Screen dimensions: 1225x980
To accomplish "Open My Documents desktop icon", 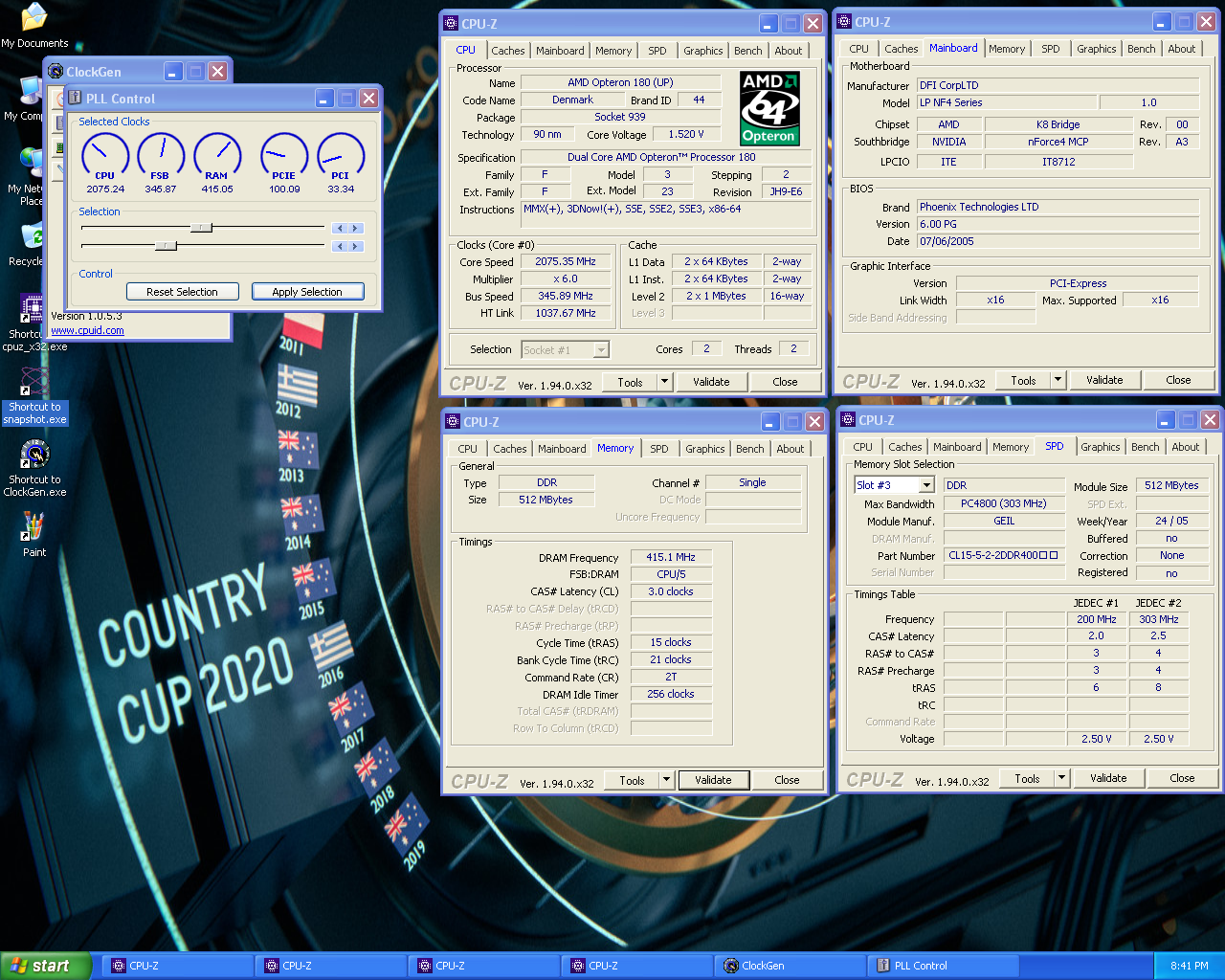I will tap(34, 25).
